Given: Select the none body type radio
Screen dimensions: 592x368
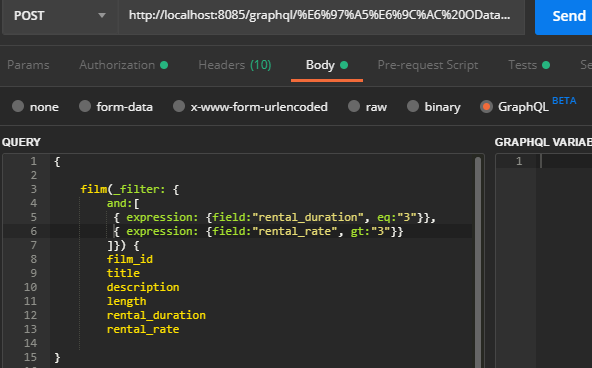Looking at the screenshot, I should 18,106.
